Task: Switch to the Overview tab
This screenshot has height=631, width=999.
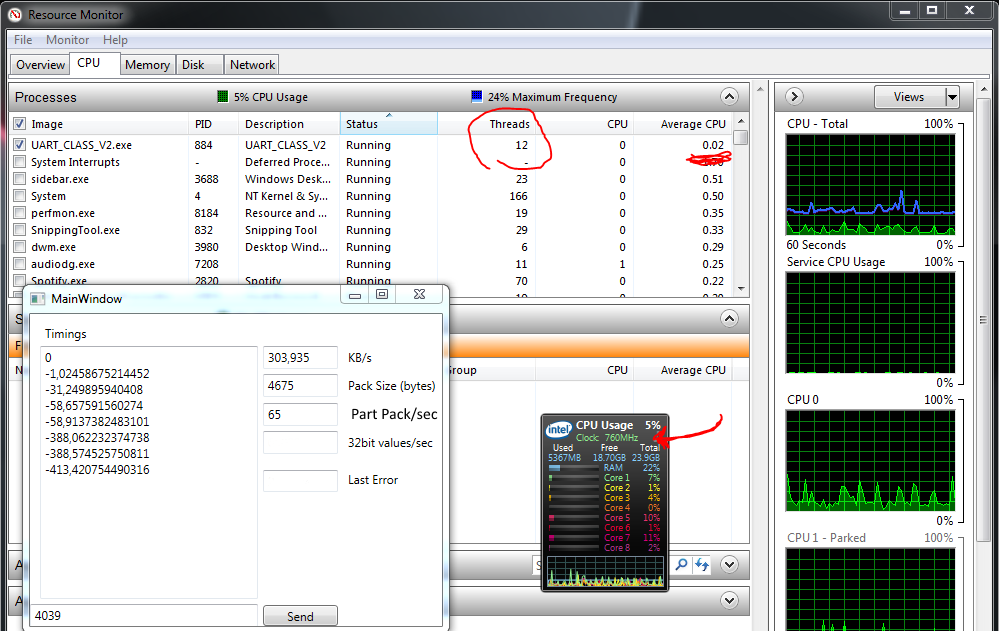Action: pyautogui.click(x=40, y=64)
